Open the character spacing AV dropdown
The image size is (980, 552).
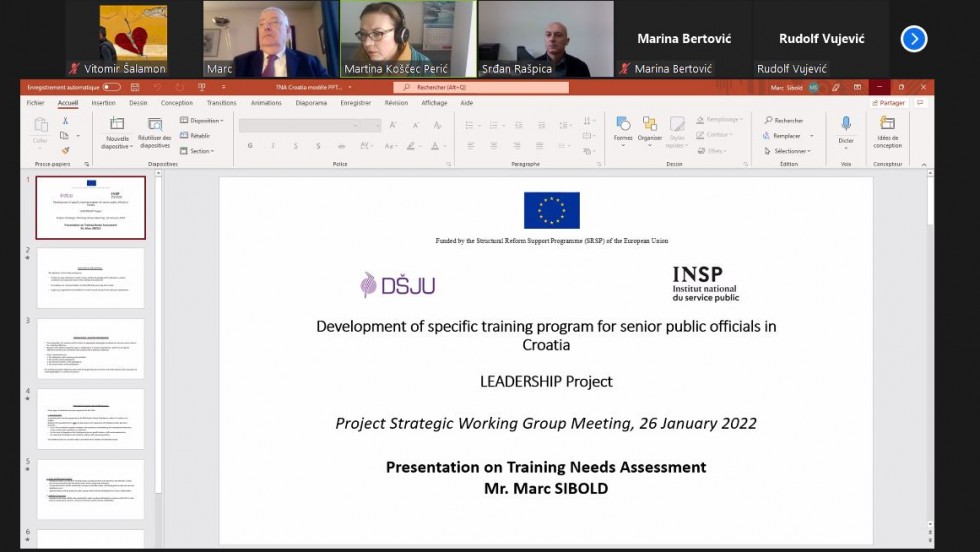(366, 146)
